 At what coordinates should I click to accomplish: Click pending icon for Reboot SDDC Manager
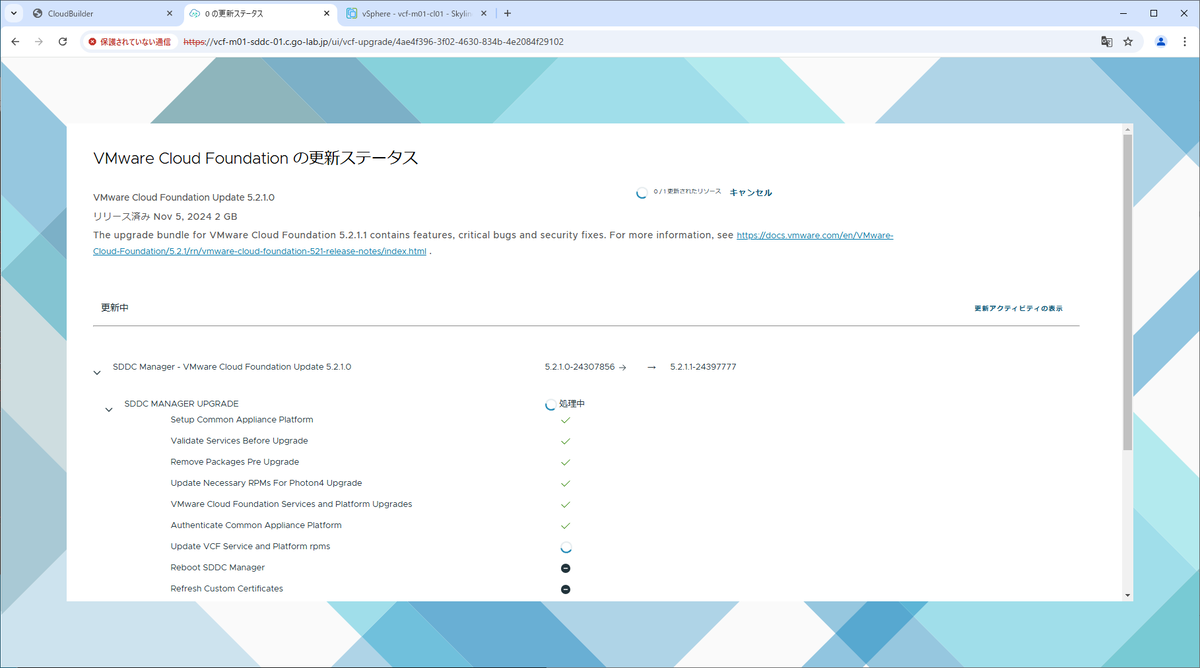565,568
